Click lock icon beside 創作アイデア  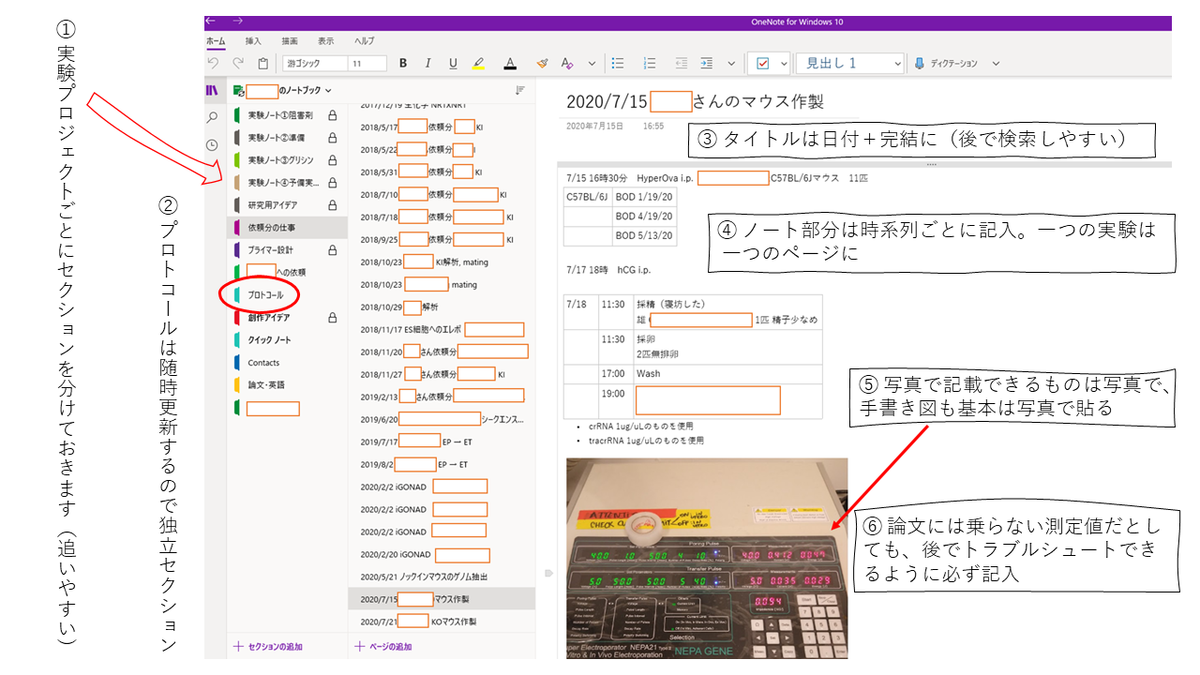click(332, 318)
